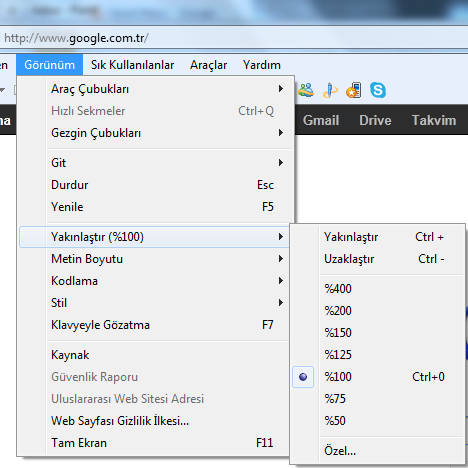Select the %100 zoom radio option
This screenshot has width=468, height=468.
tap(378, 377)
